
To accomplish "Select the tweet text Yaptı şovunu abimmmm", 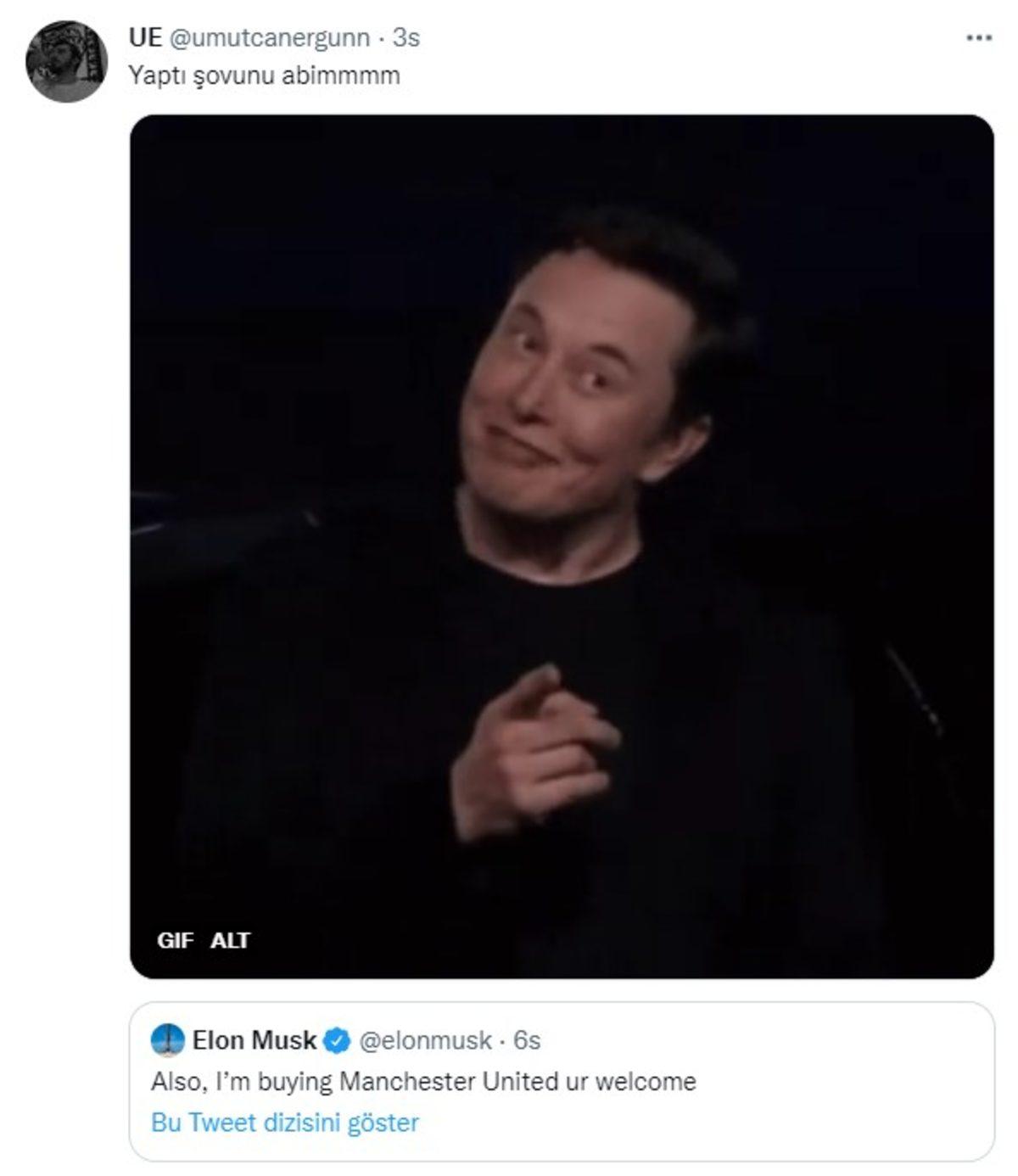I will tap(267, 75).
